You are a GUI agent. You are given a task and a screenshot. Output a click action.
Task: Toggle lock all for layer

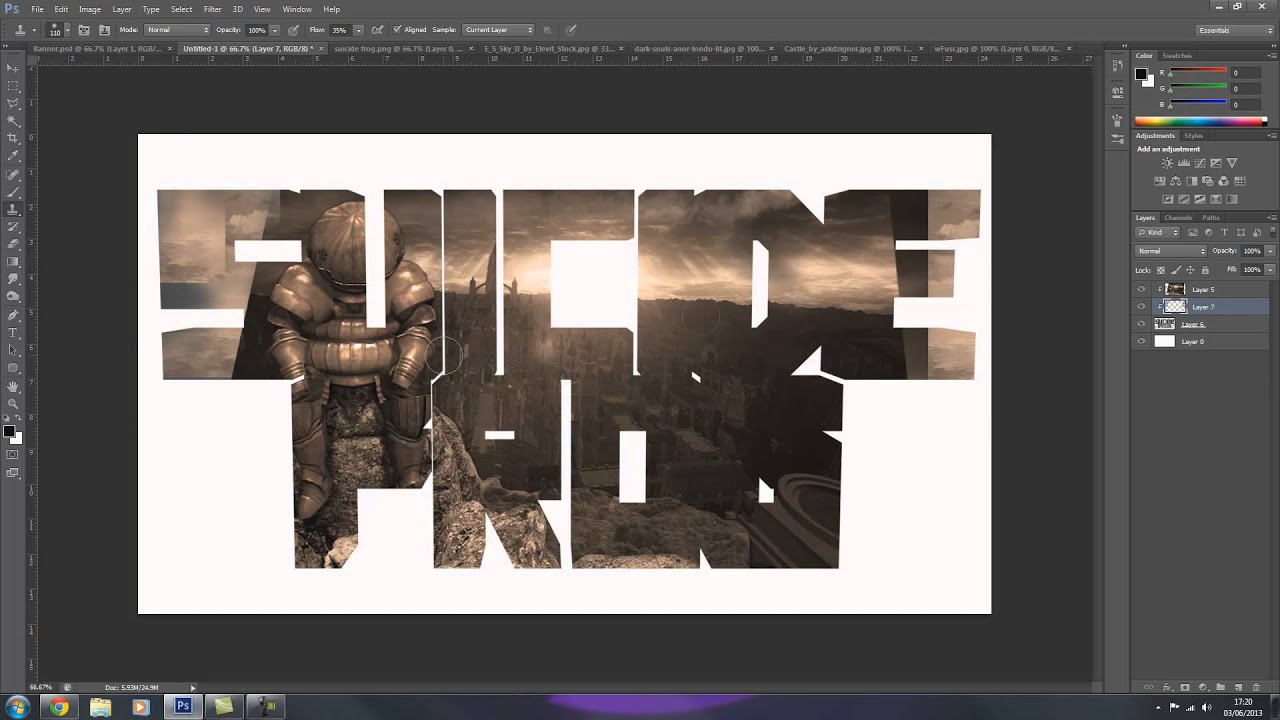pyautogui.click(x=1204, y=270)
